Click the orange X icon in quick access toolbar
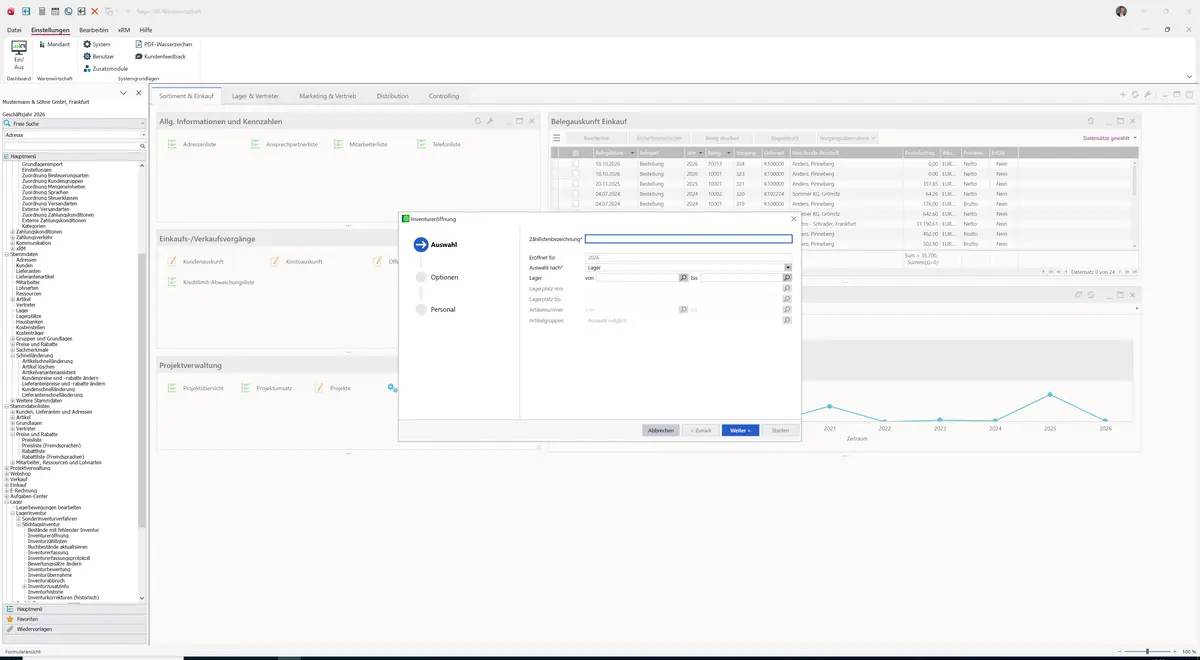This screenshot has width=1200, height=660. click(x=94, y=11)
